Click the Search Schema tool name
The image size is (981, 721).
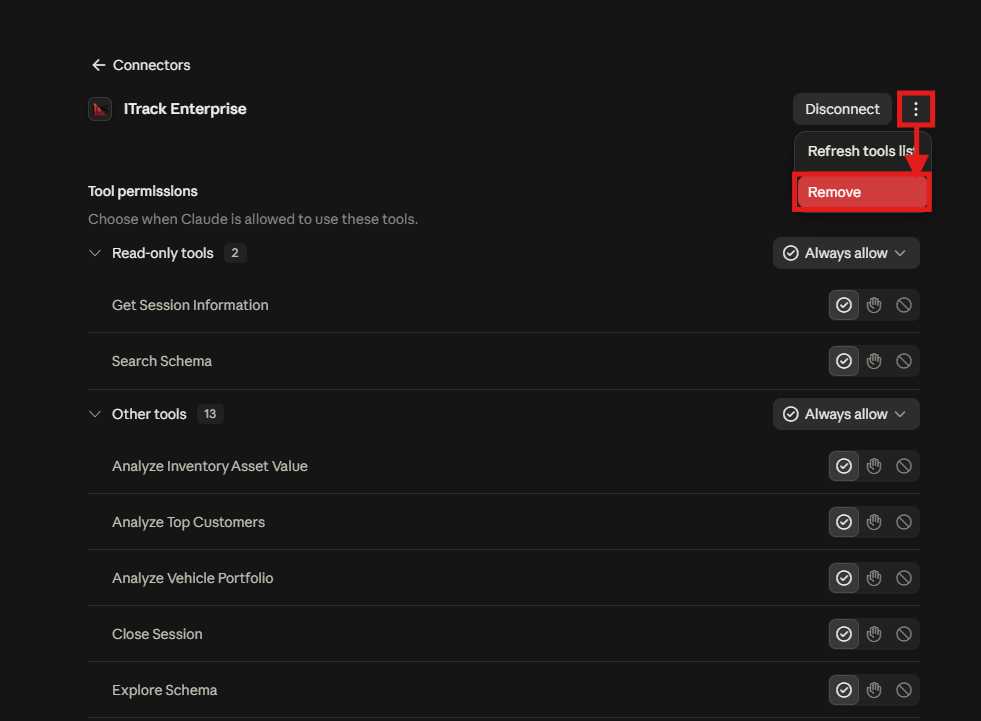pyautogui.click(x=162, y=361)
